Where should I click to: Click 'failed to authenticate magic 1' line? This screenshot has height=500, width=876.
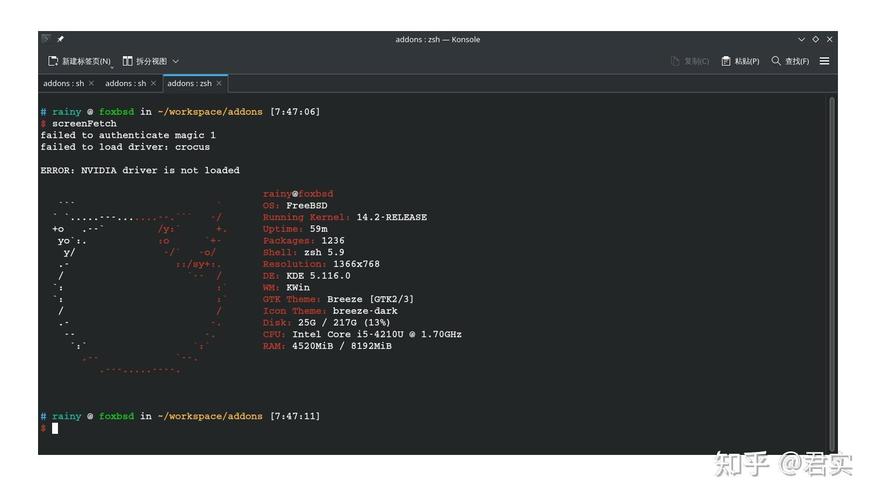[x=128, y=135]
